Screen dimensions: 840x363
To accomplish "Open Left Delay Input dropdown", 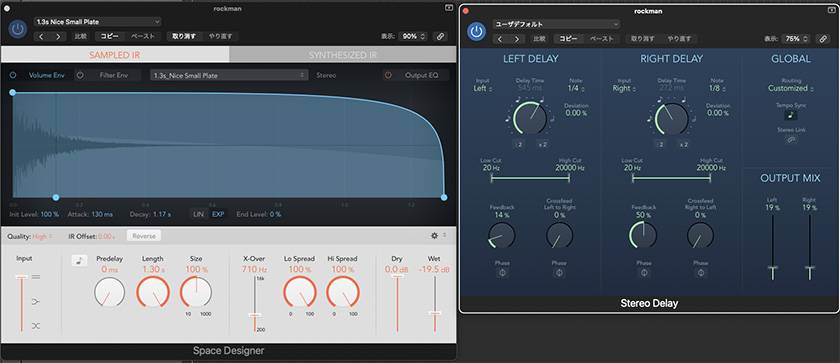I will coord(483,88).
